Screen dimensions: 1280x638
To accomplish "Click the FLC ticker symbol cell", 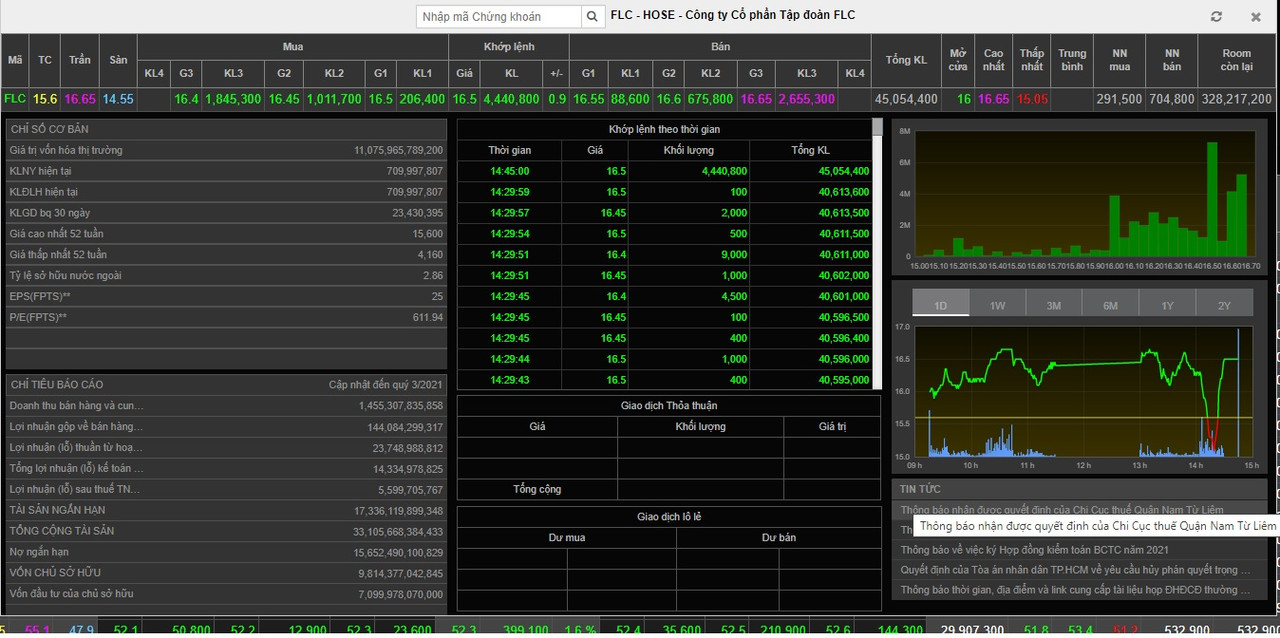I will [15, 99].
